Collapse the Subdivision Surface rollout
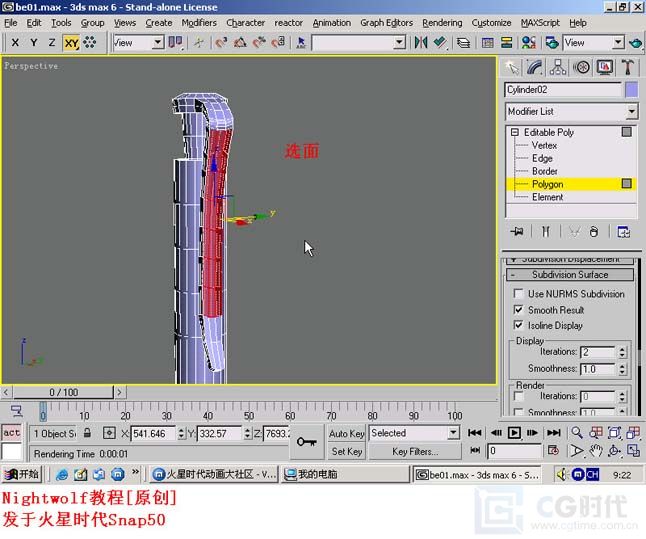This screenshot has height=539, width=646. 570,275
